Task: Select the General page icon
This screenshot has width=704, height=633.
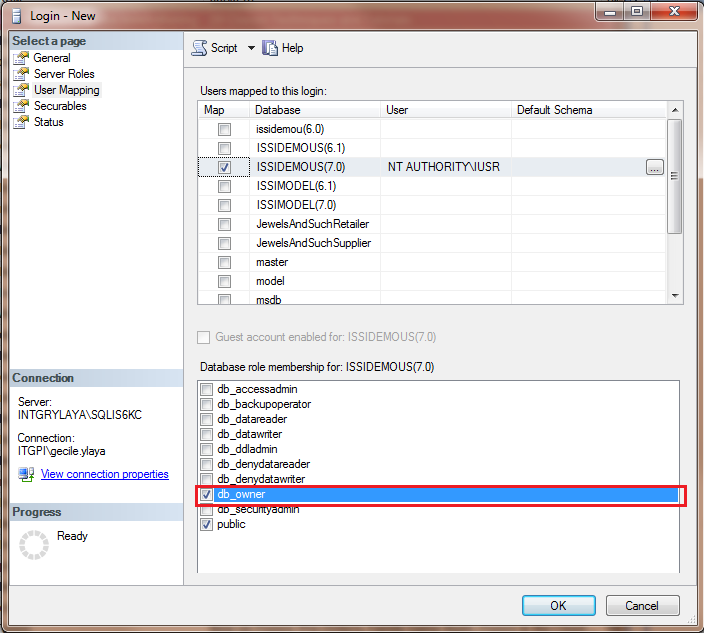Action: pyautogui.click(x=21, y=58)
